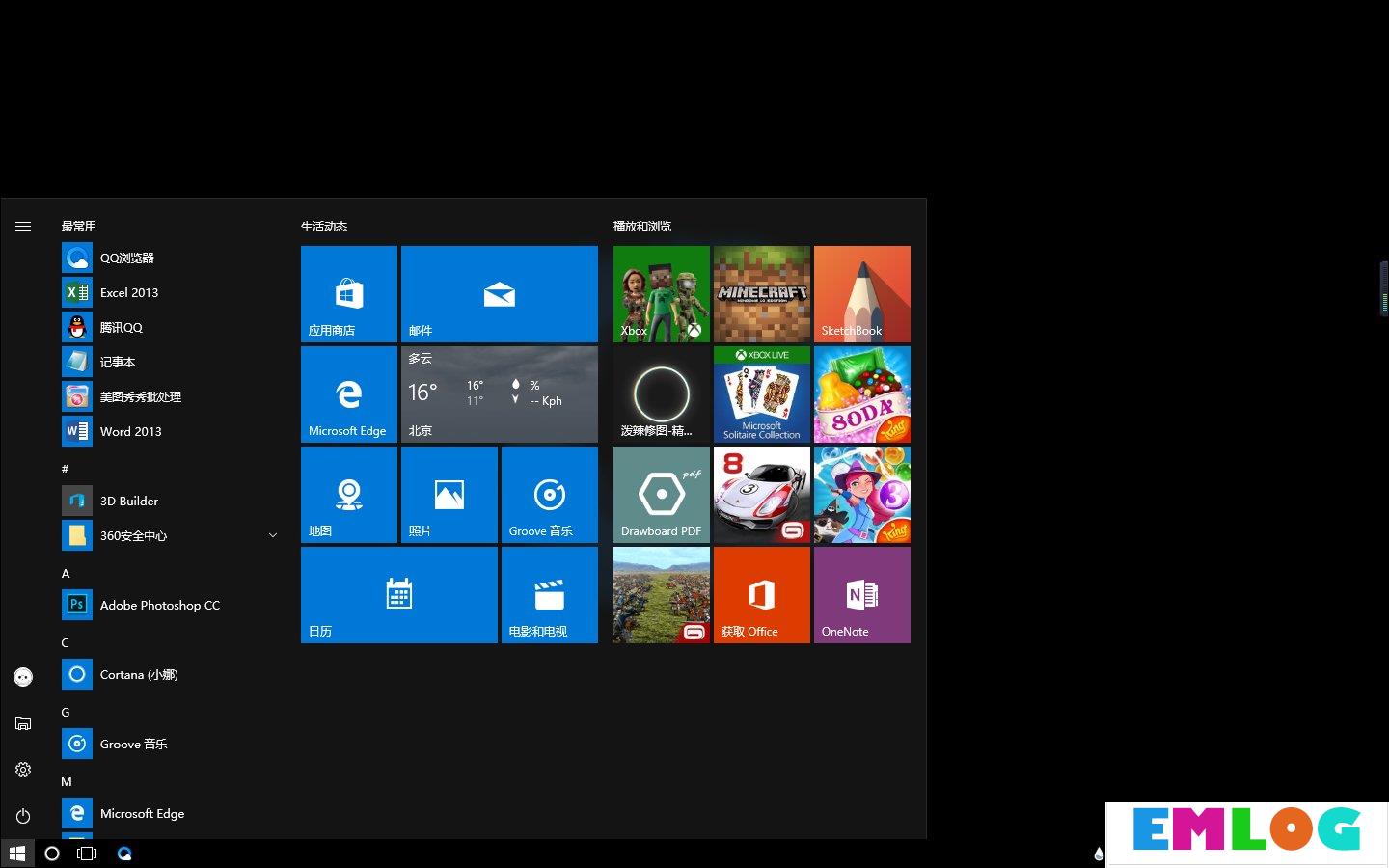
Task: Open the 照片 Photos tile
Action: [x=449, y=495]
